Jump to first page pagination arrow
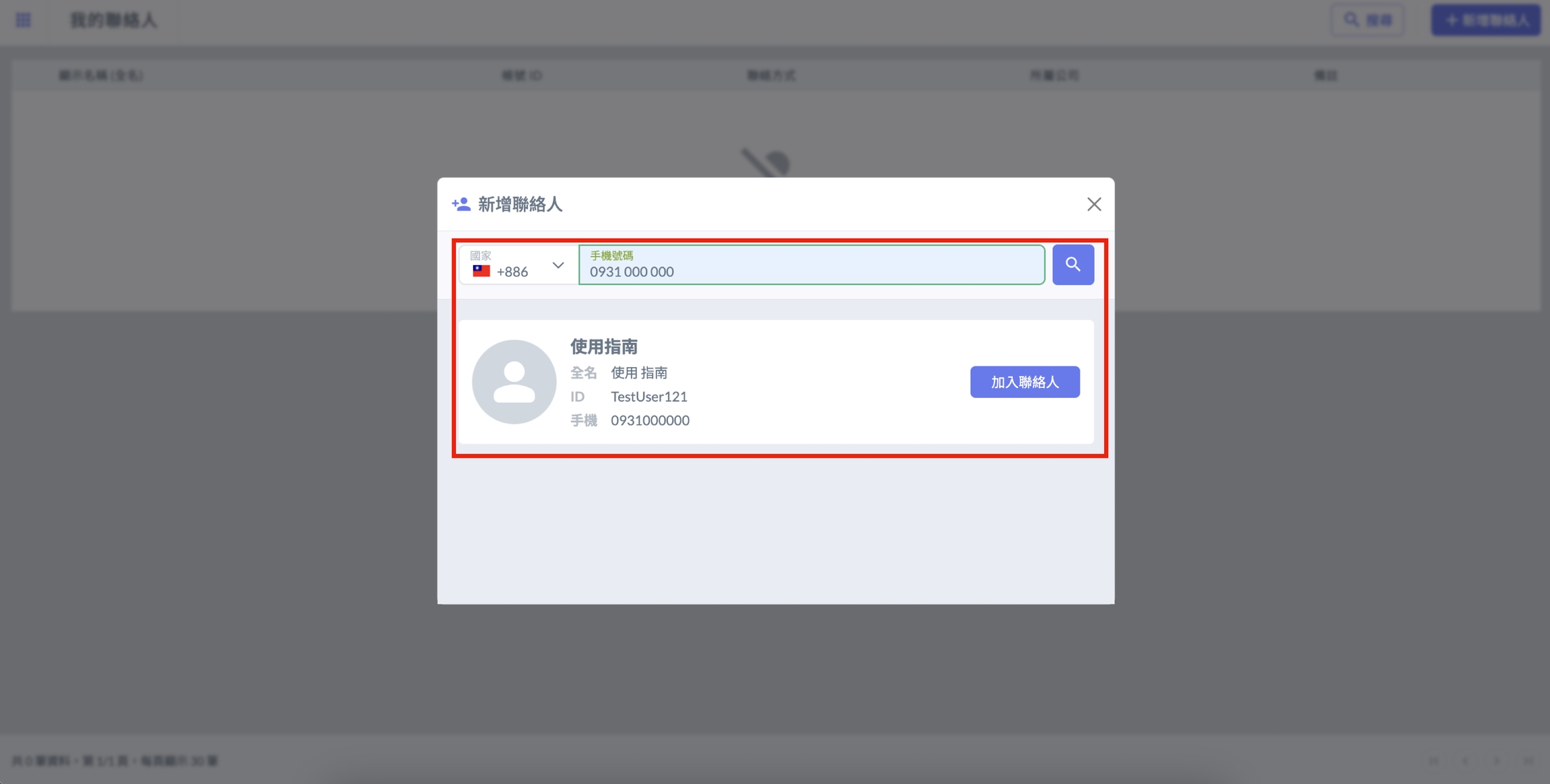1550x784 pixels. point(1434,760)
